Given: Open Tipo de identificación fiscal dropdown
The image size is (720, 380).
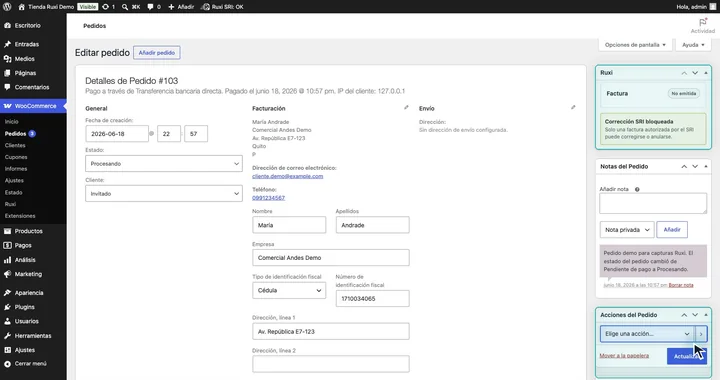Looking at the screenshot, I should tap(289, 291).
